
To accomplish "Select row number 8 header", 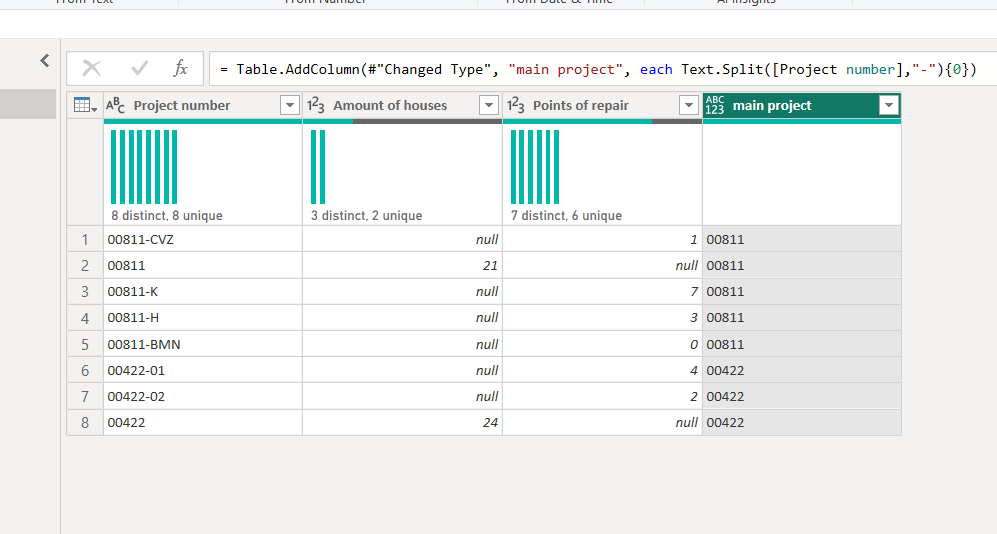I will click(x=85, y=423).
